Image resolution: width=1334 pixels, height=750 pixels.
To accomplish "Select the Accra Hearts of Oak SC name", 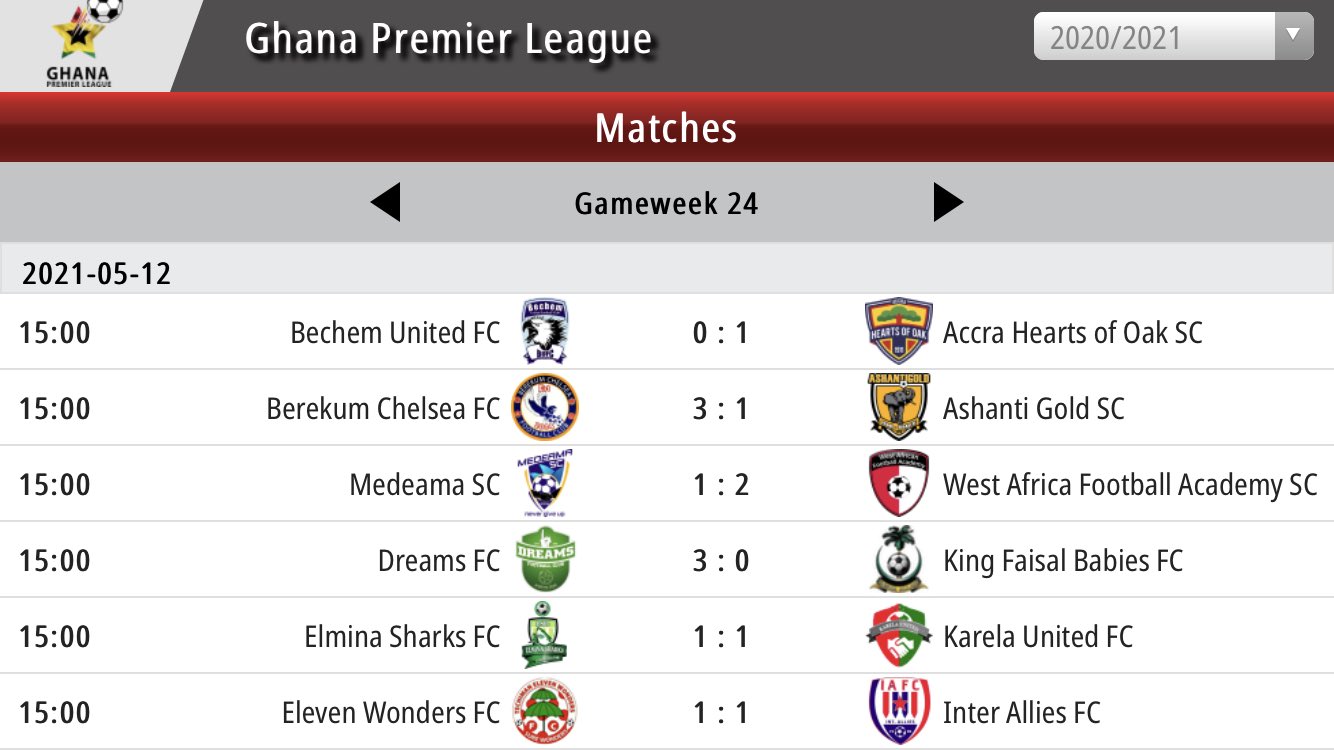I will [1072, 332].
